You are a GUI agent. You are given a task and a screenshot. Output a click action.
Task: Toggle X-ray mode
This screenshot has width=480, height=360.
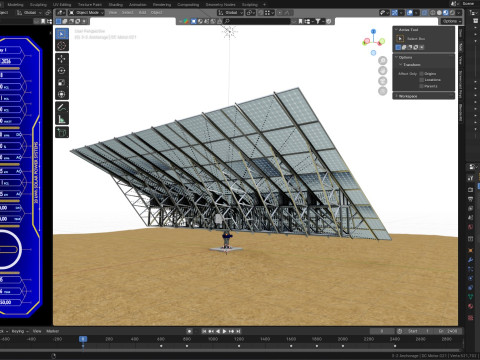(x=425, y=13)
